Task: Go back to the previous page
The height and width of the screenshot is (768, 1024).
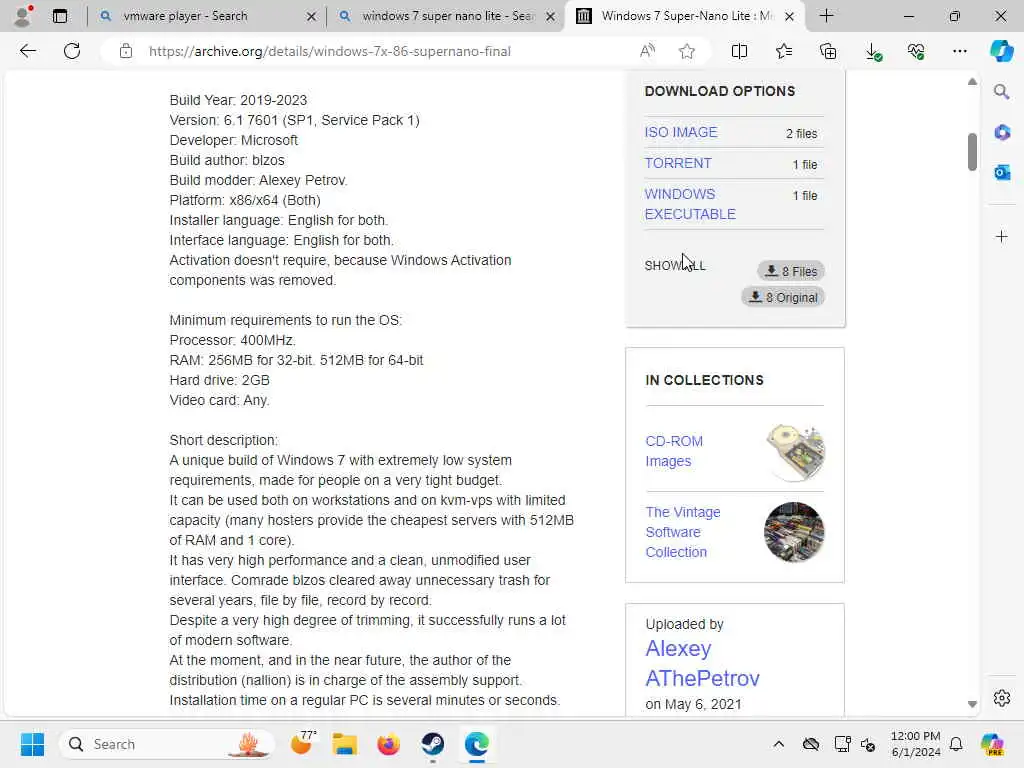Action: [x=27, y=51]
